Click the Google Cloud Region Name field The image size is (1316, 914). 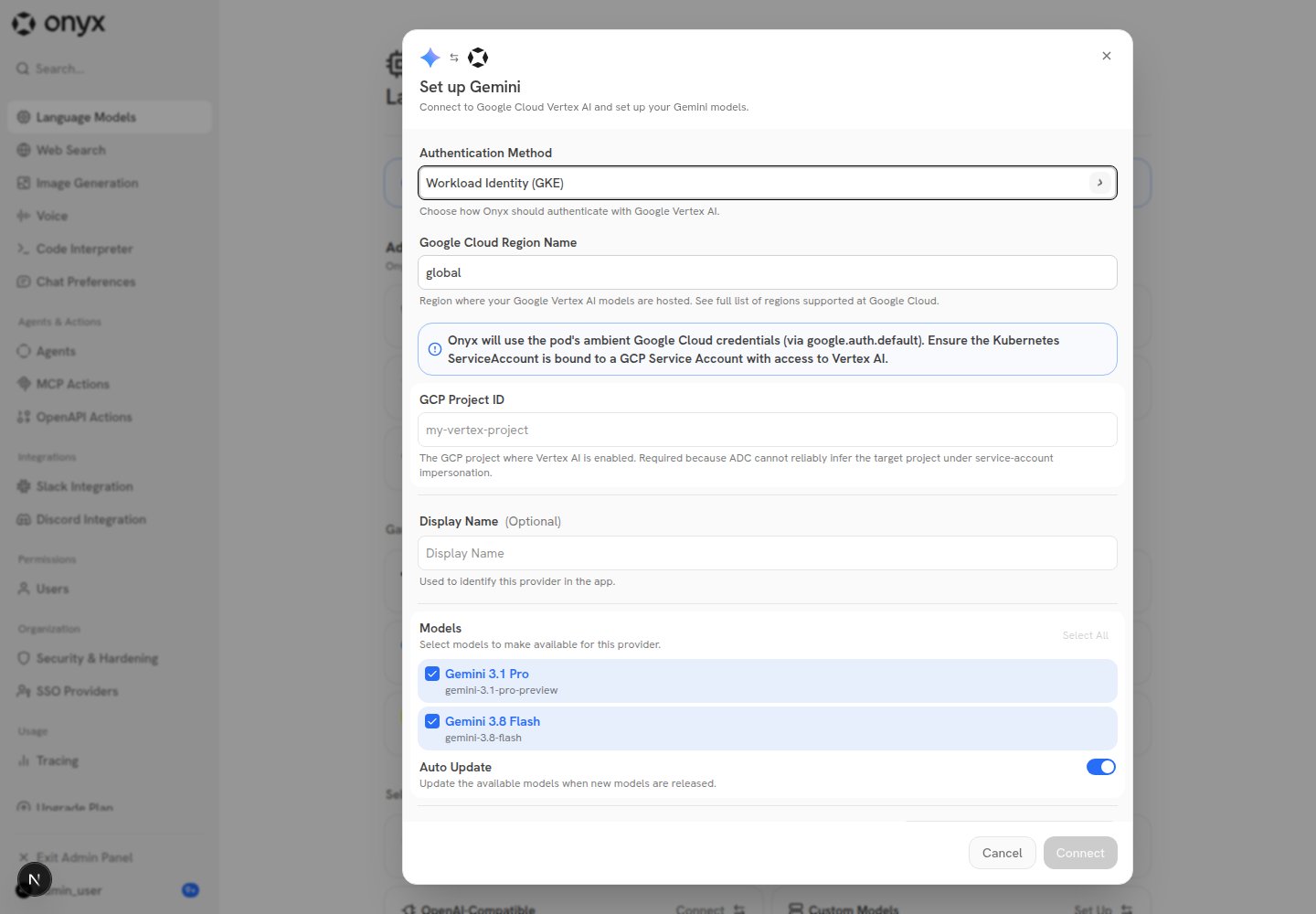coord(768,272)
